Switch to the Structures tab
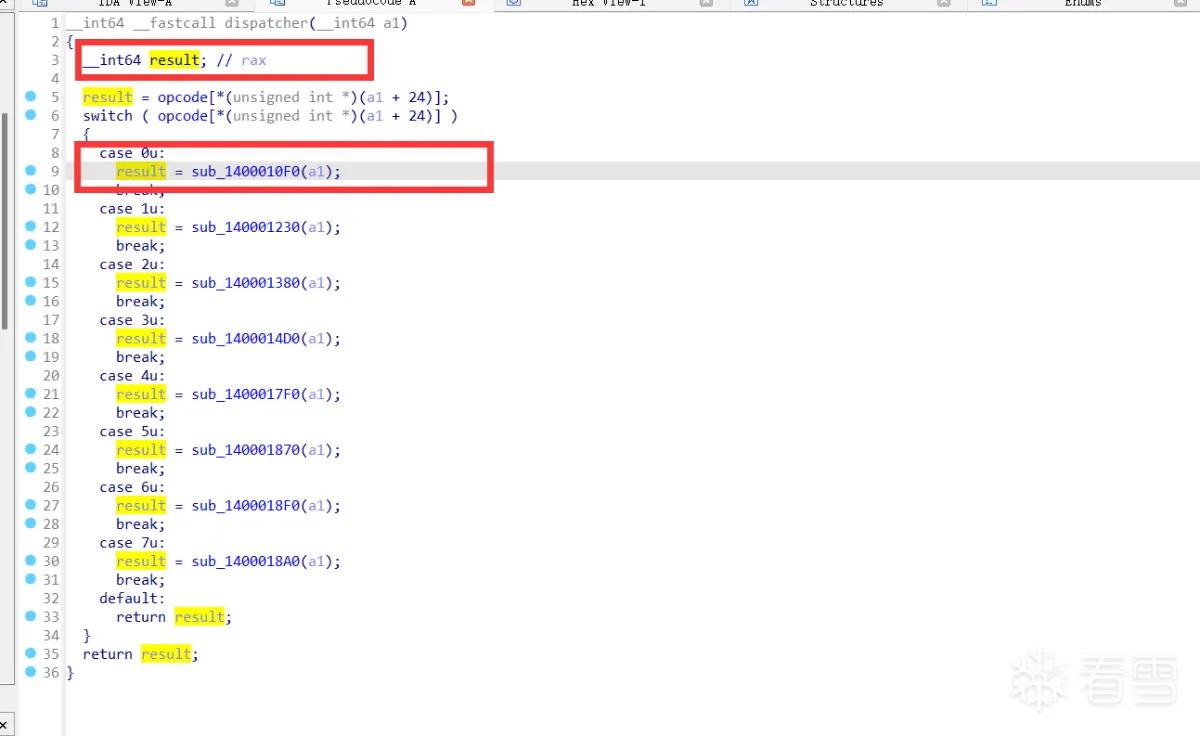 (x=846, y=3)
